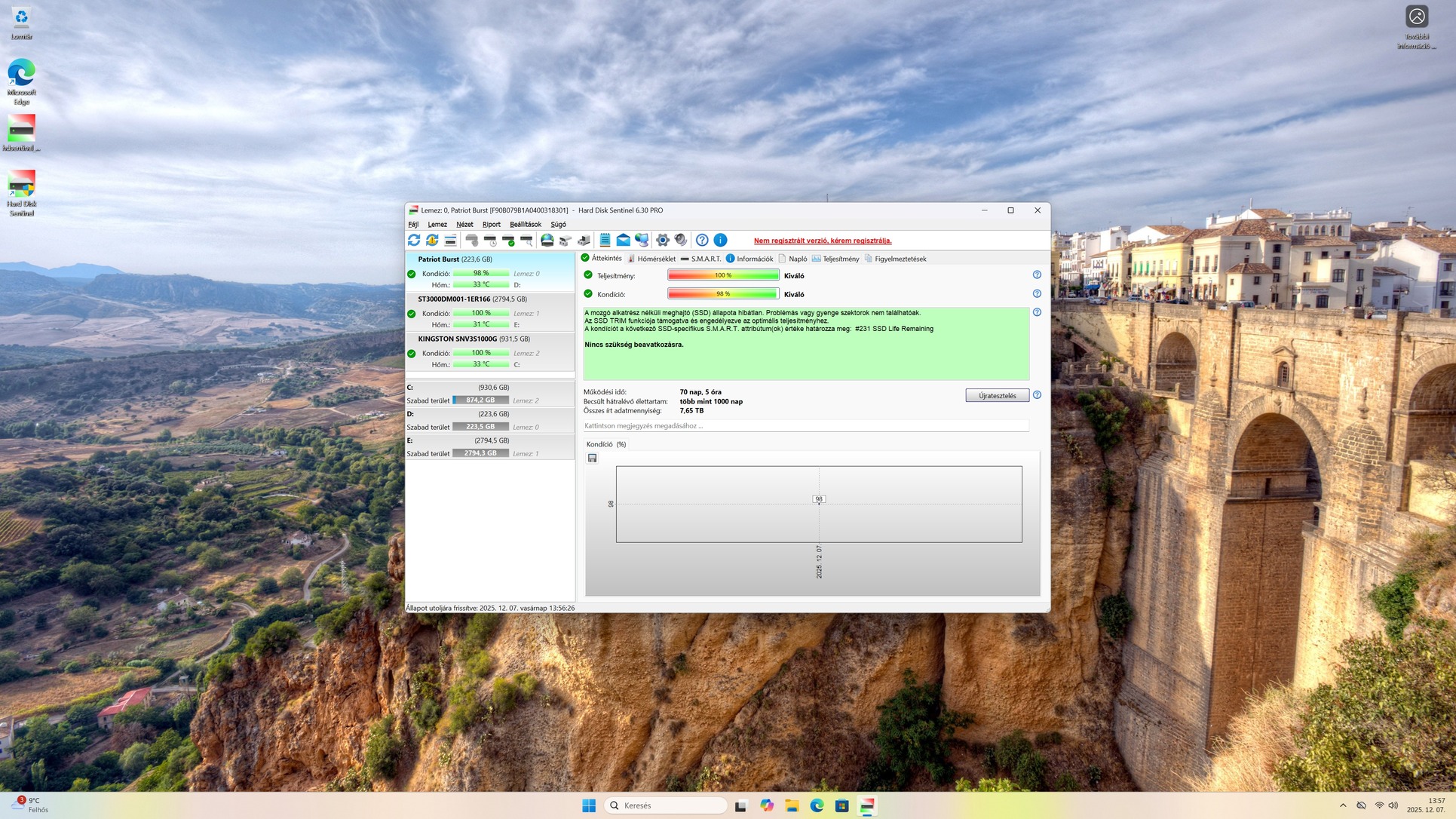Viewport: 1456px width, 819px height.
Task: Open the Windows Start button
Action: (x=589, y=805)
